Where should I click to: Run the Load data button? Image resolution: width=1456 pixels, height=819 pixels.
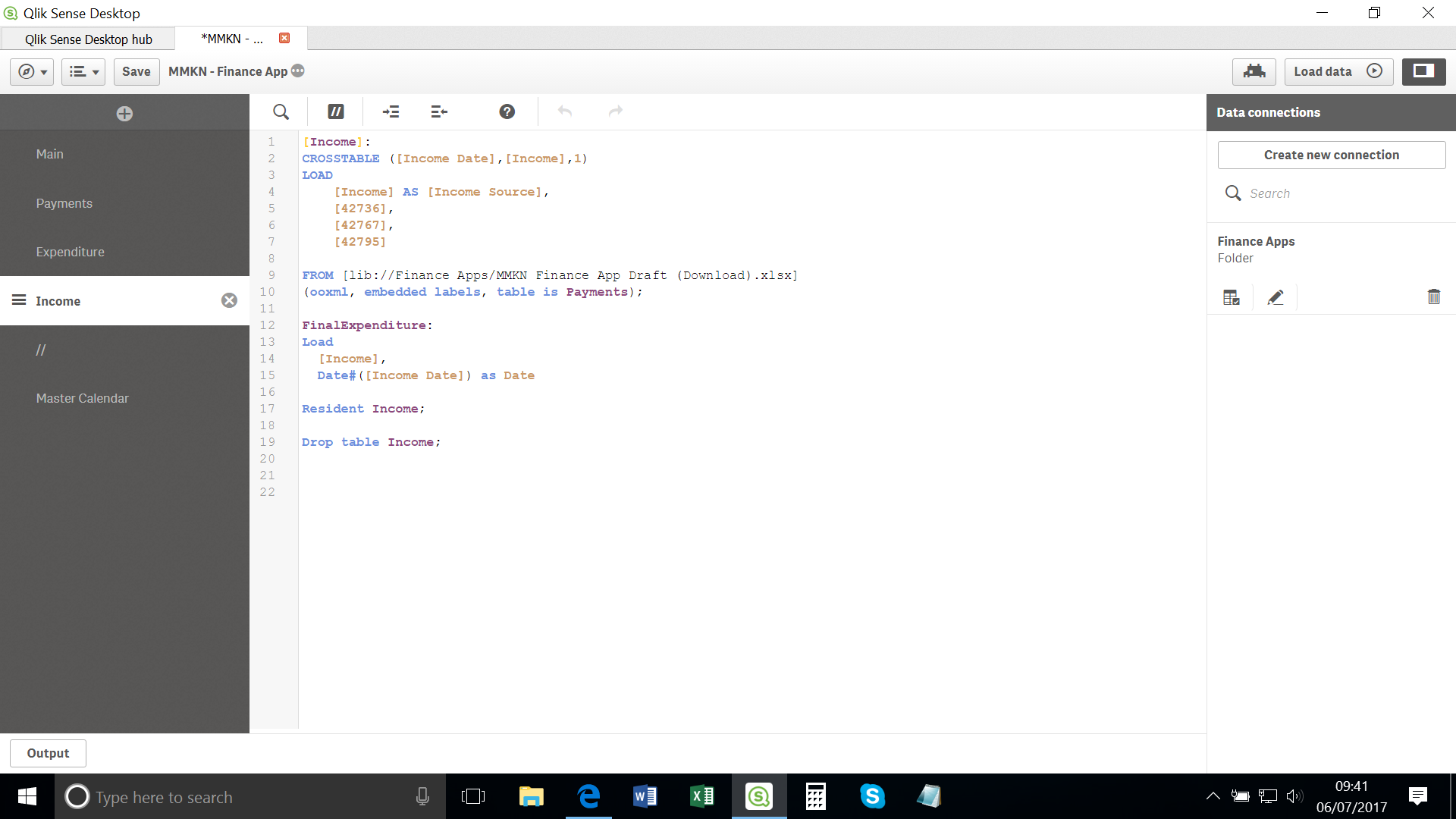tap(1338, 71)
